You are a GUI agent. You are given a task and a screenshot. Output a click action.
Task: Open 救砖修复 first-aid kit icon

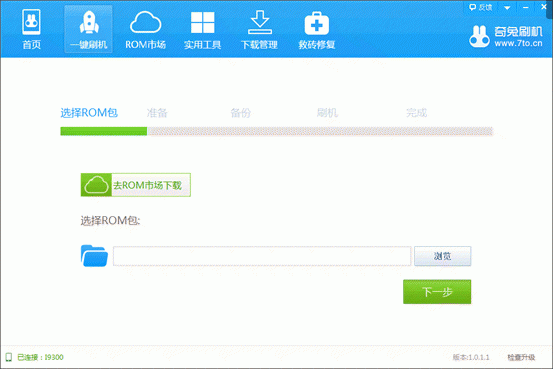317,23
